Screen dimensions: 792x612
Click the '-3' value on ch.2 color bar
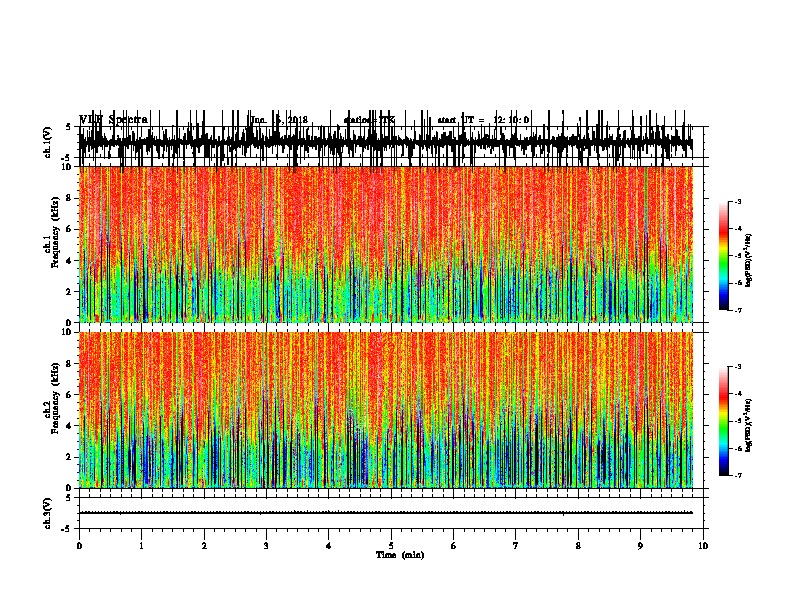coord(737,367)
